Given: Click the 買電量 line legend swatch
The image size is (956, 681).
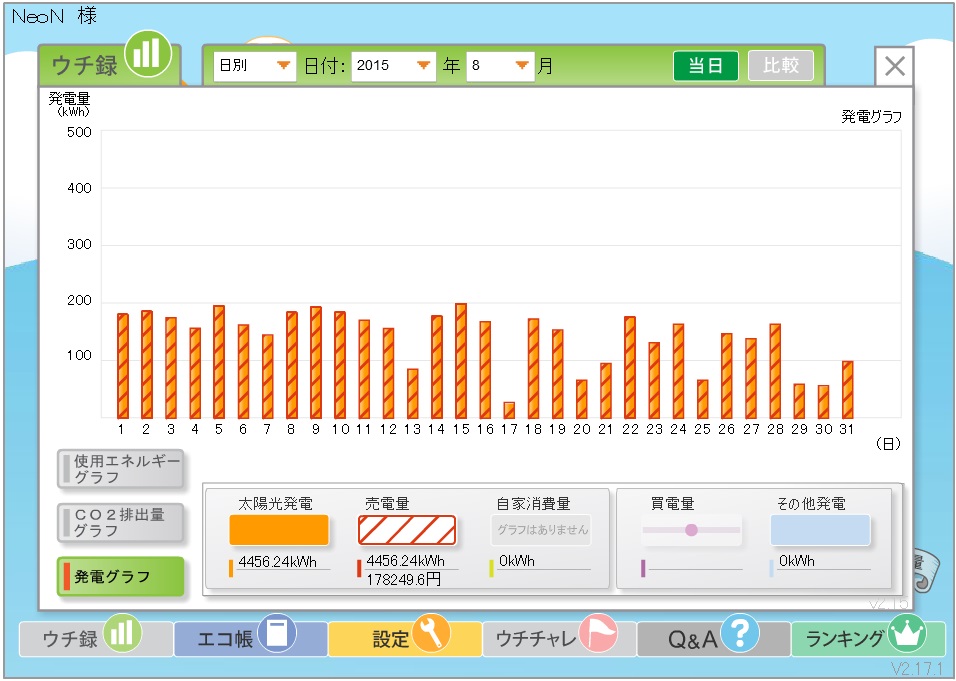Looking at the screenshot, I should point(691,530).
